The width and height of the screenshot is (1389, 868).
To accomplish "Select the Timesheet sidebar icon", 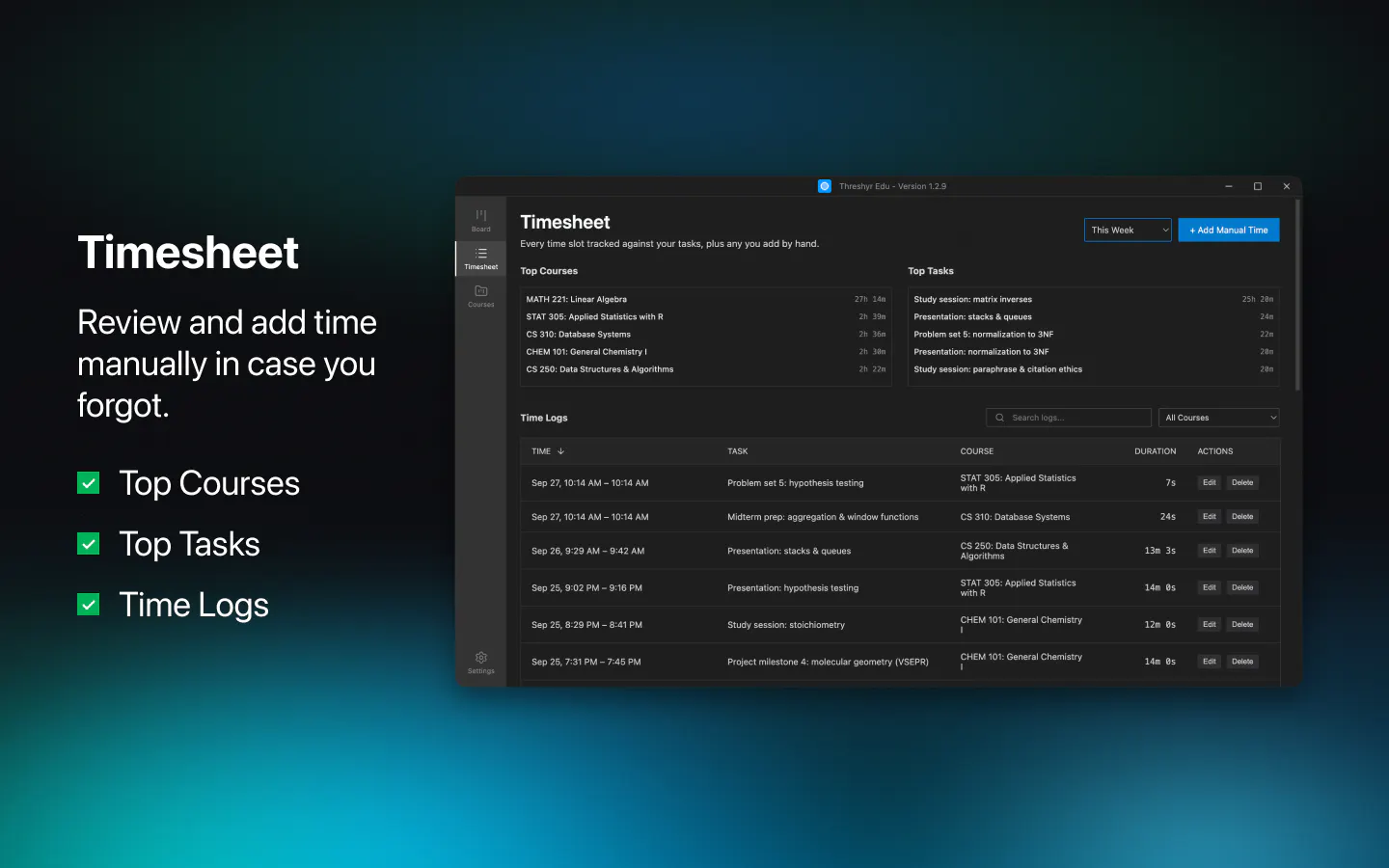I will pyautogui.click(x=480, y=258).
